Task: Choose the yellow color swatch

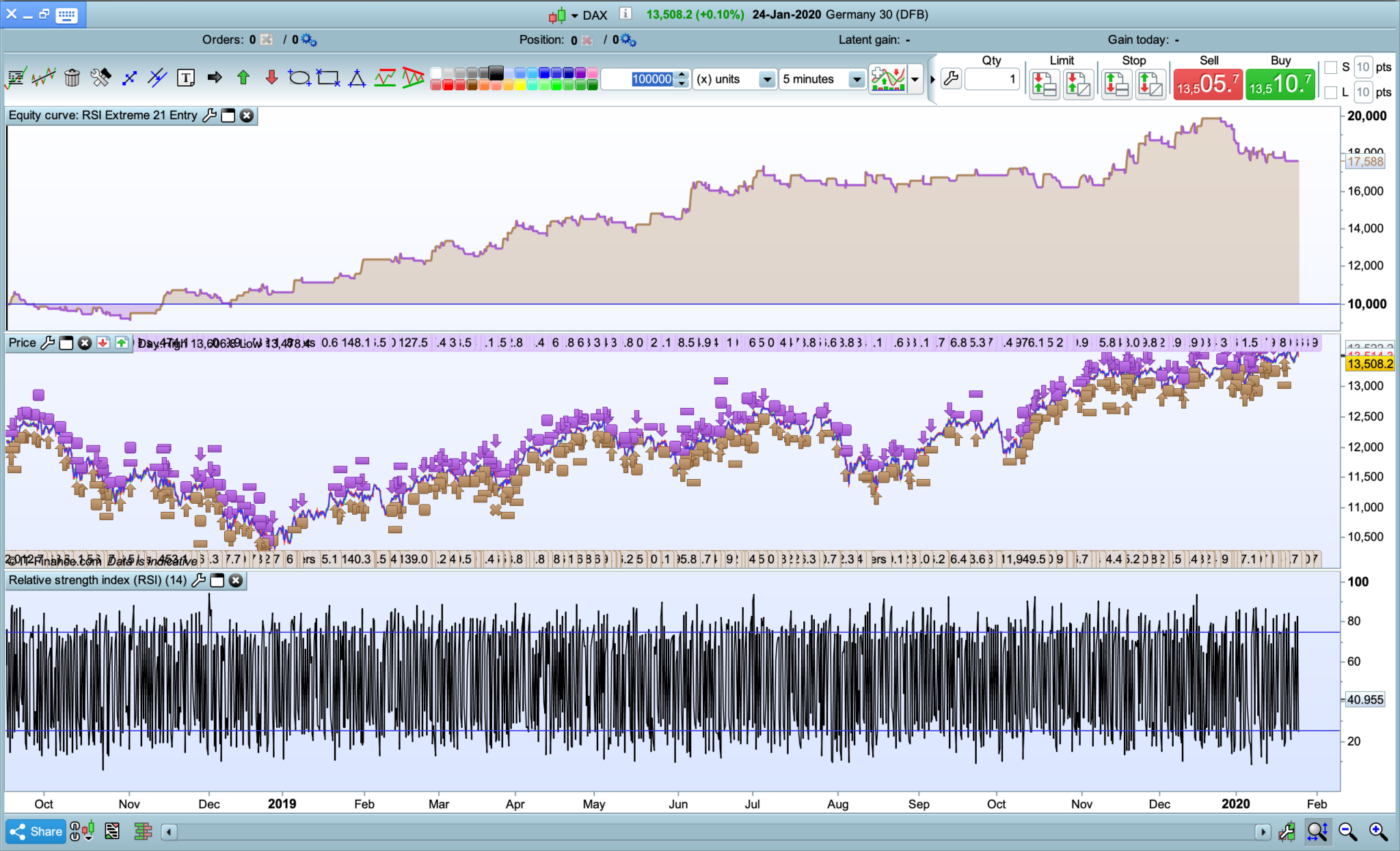Action: [x=521, y=85]
